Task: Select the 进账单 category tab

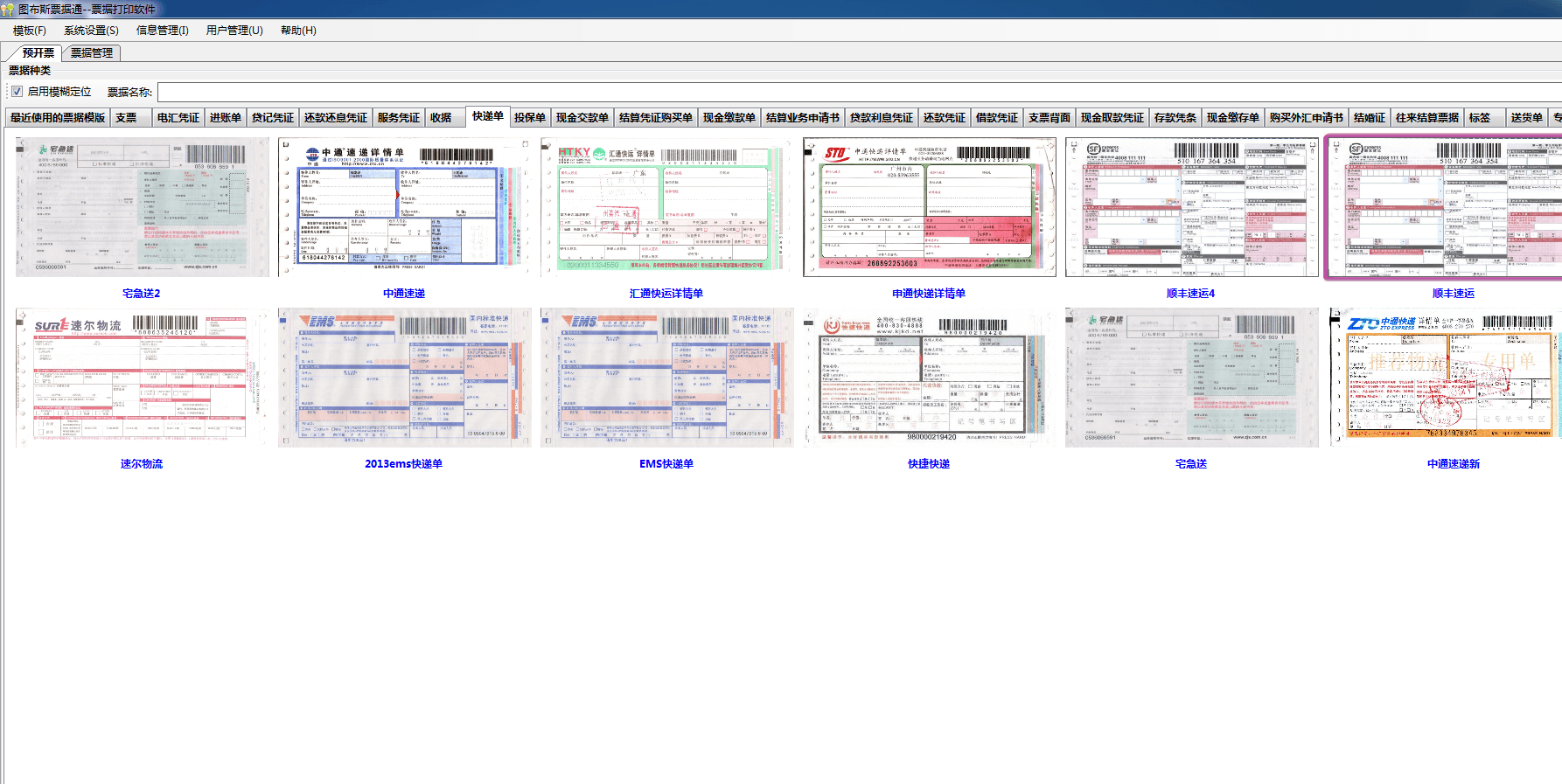Action: point(225,118)
